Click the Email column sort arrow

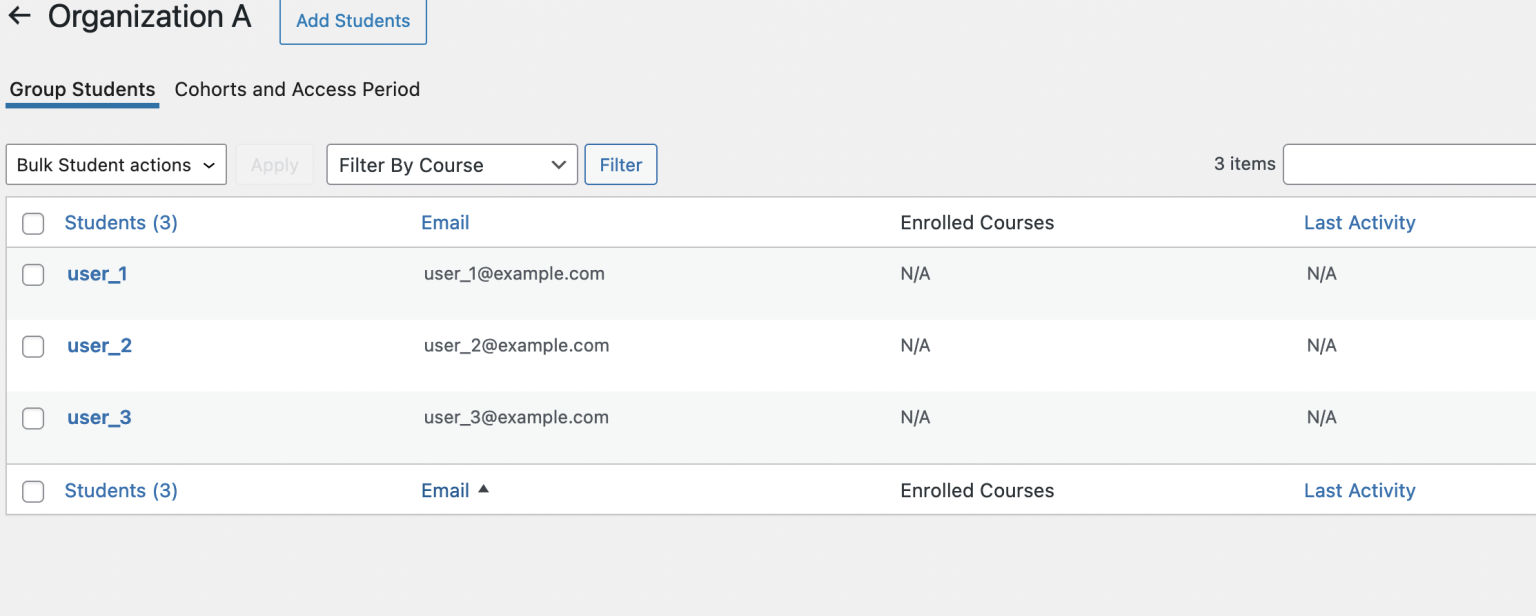coord(484,489)
